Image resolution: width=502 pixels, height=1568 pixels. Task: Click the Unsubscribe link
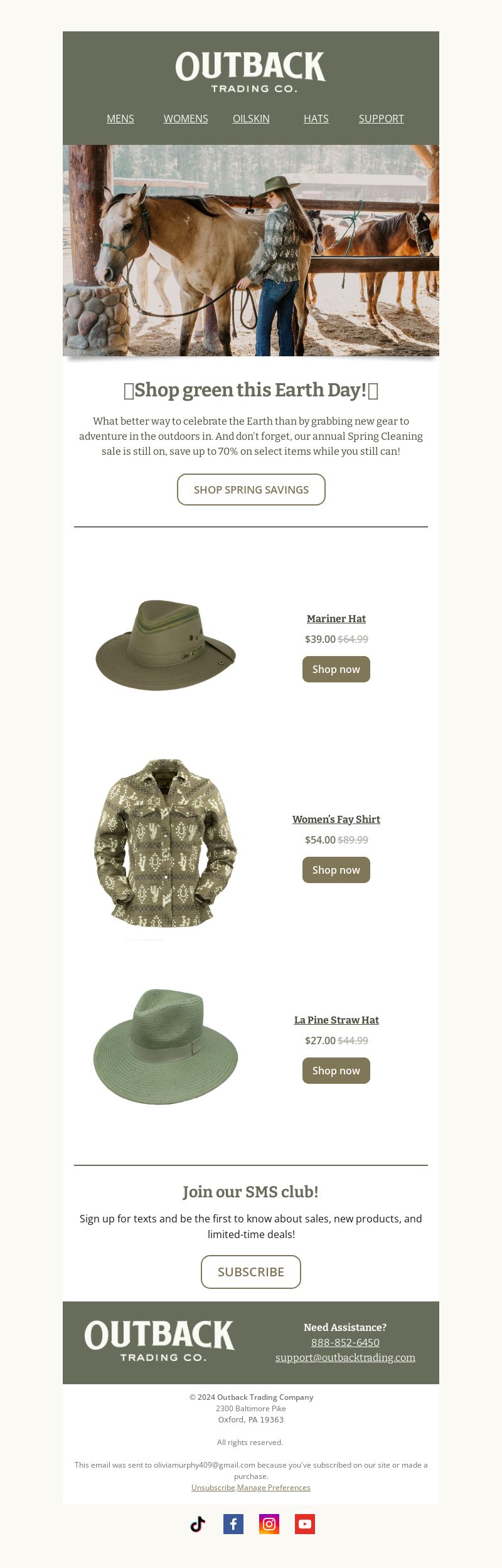213,1487
